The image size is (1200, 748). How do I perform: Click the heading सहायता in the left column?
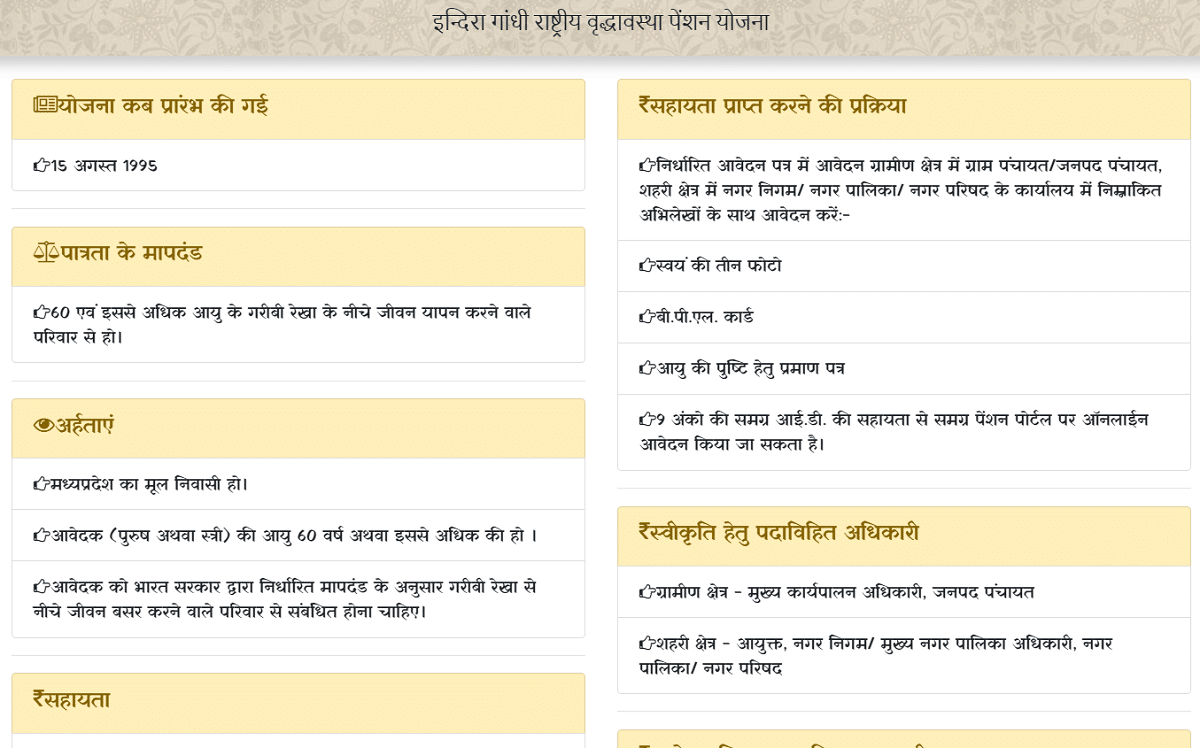[x=79, y=699]
